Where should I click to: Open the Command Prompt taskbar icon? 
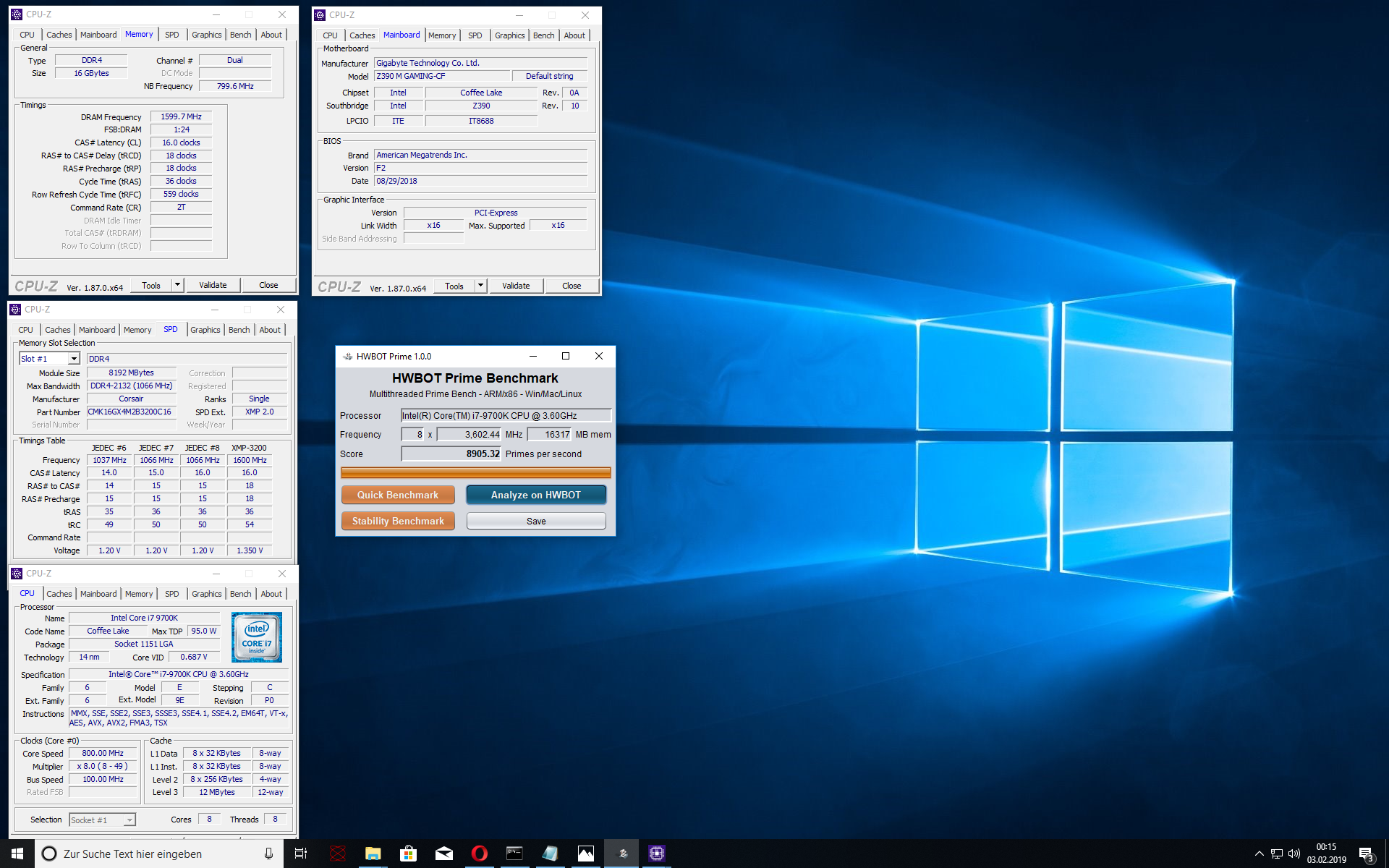[x=514, y=854]
